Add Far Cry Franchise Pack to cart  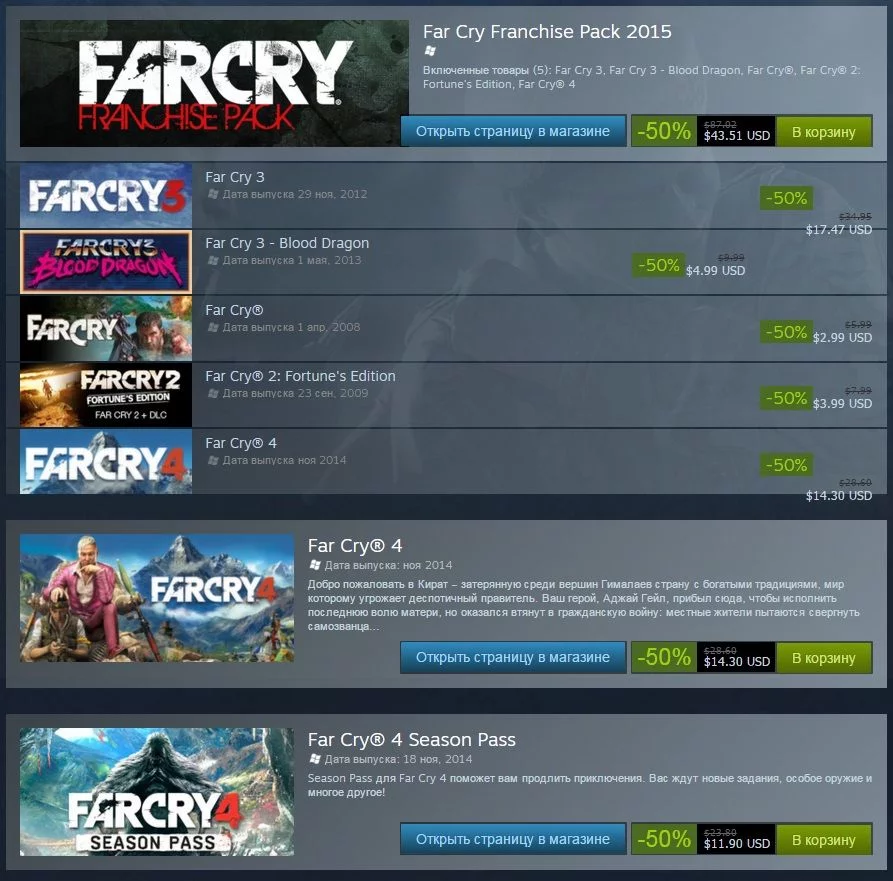click(824, 132)
